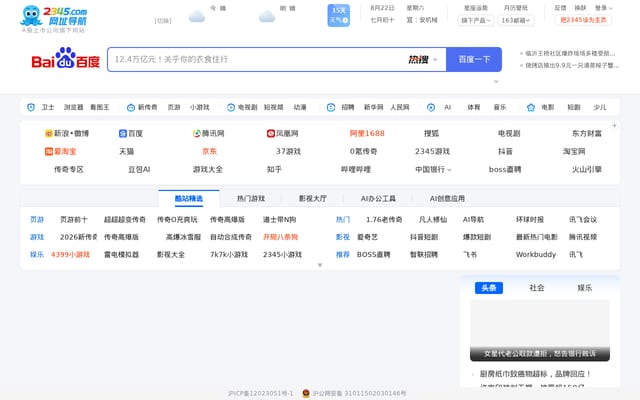The image size is (640, 400).
Task: Switch to the AI办公工具 tab
Action: click(x=378, y=198)
